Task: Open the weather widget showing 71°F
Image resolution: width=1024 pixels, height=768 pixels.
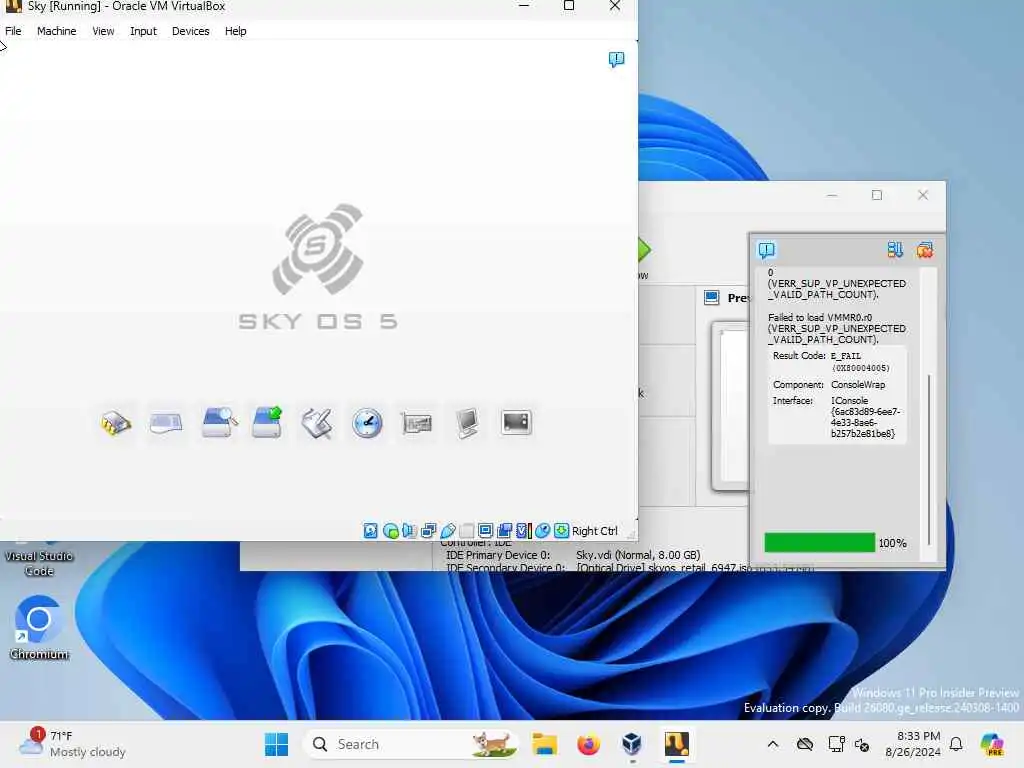Action: 72,744
